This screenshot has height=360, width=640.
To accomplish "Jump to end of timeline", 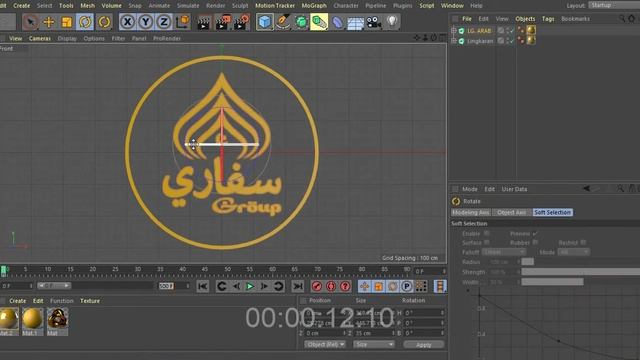I will pyautogui.click(x=298, y=287).
